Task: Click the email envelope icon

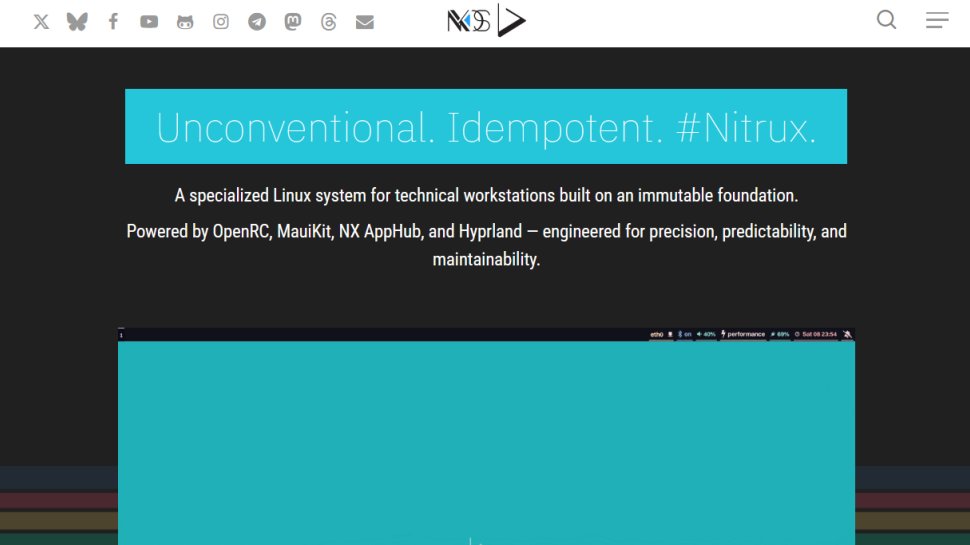Action: pyautogui.click(x=365, y=22)
